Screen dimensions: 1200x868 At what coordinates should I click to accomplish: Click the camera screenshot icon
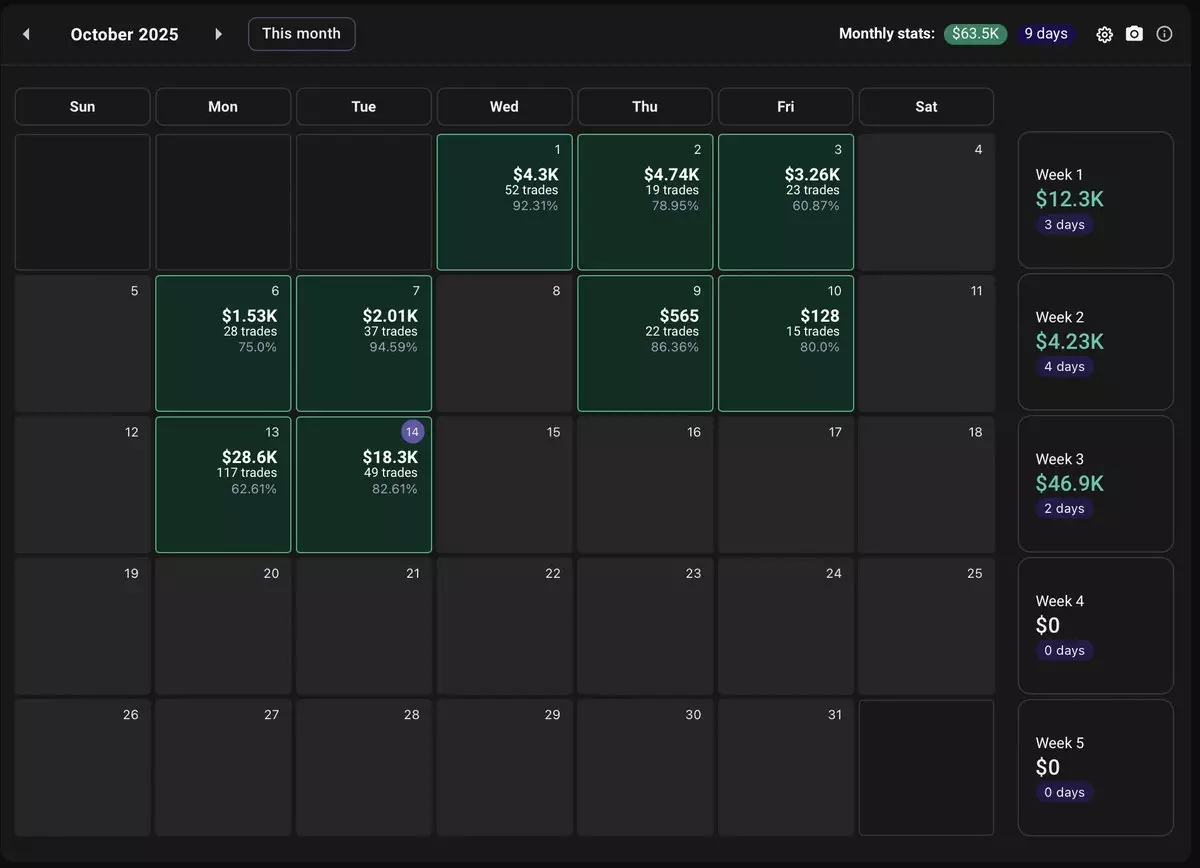1134,34
